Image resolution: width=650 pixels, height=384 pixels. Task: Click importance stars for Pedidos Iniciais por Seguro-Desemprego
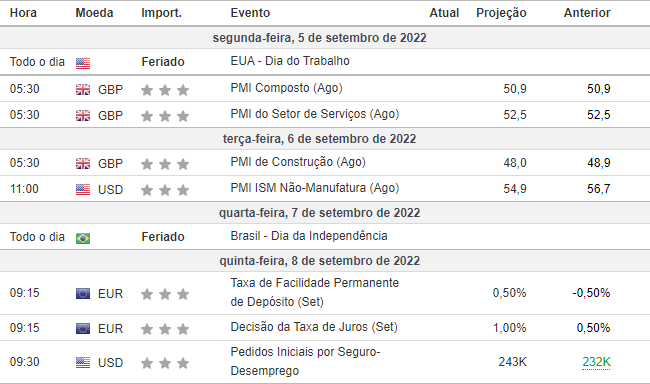coord(165,363)
